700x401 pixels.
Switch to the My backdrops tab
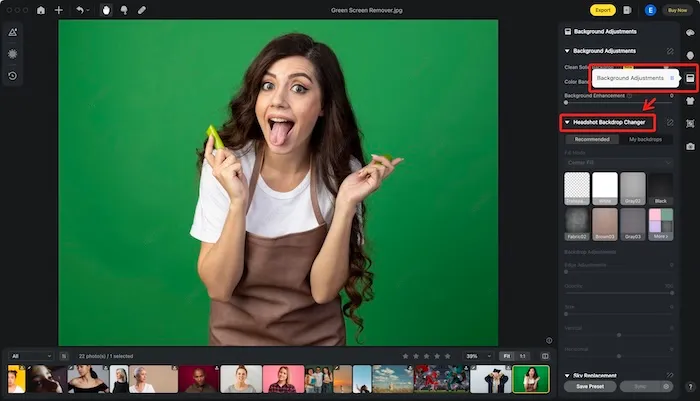pyautogui.click(x=645, y=139)
